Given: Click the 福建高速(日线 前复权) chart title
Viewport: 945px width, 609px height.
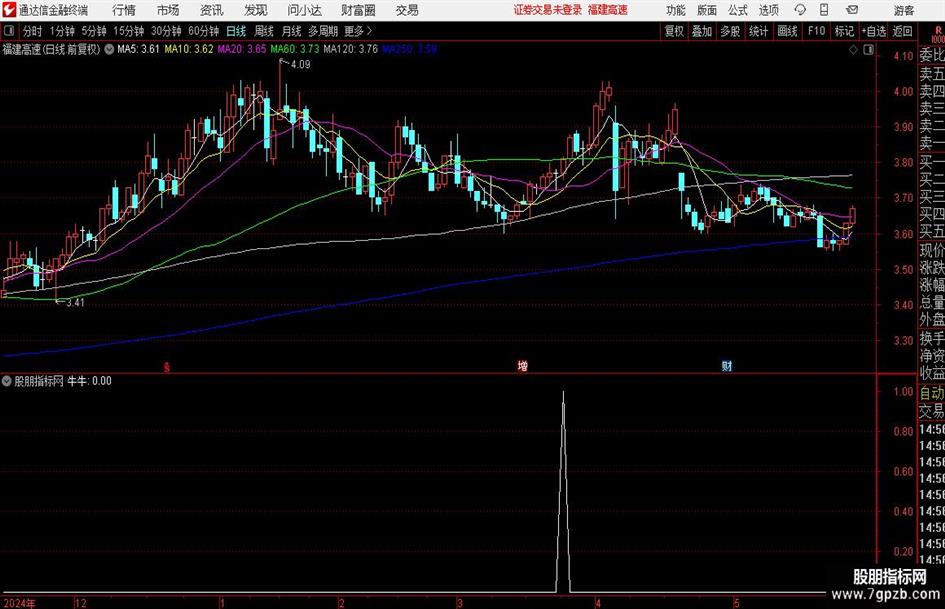Looking at the screenshot, I should 51,49.
